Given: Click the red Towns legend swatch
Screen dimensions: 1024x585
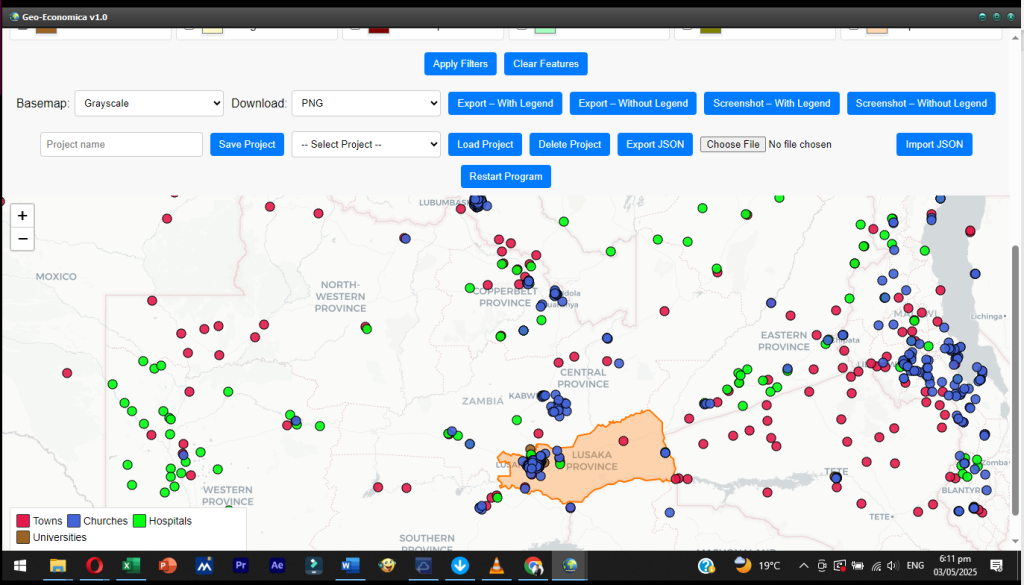Looking at the screenshot, I should click(x=23, y=521).
